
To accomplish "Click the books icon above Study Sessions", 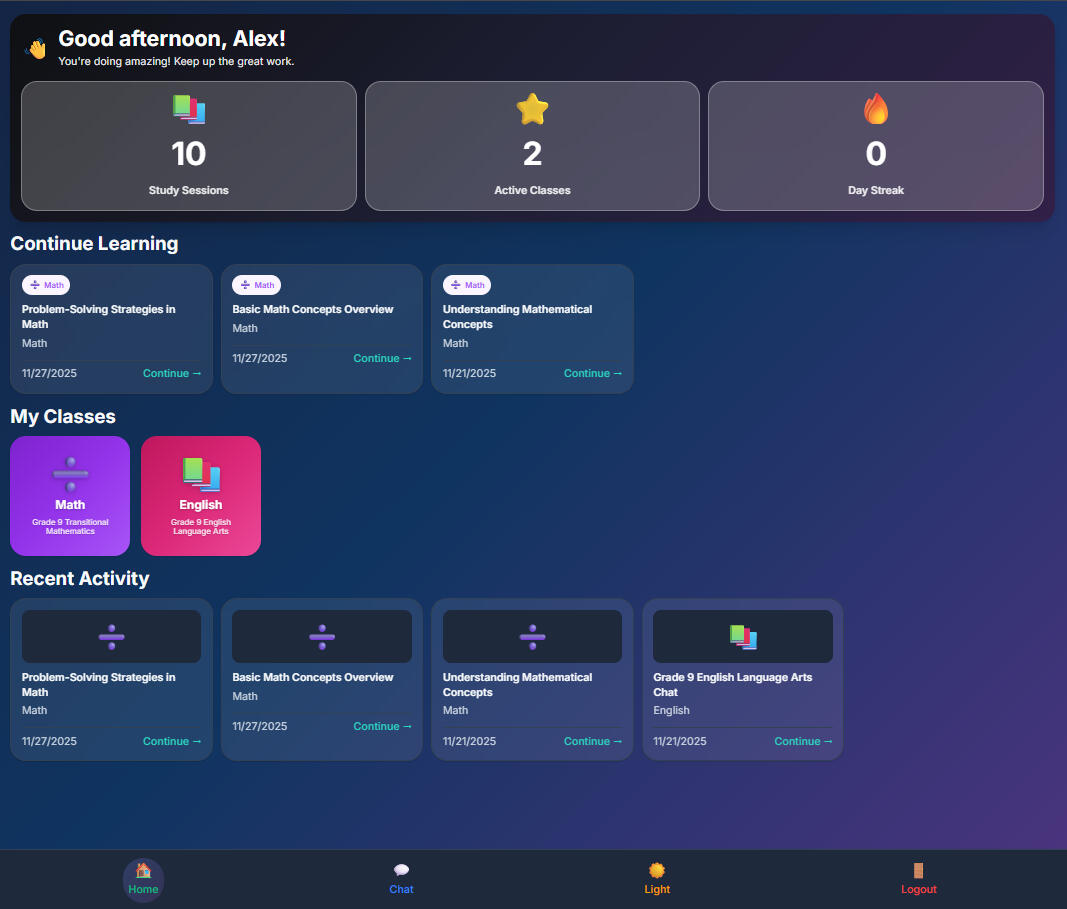I will click(x=188, y=109).
